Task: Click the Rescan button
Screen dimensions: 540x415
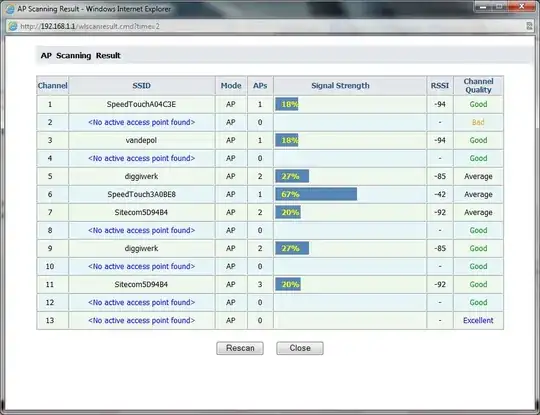Action: coord(240,348)
